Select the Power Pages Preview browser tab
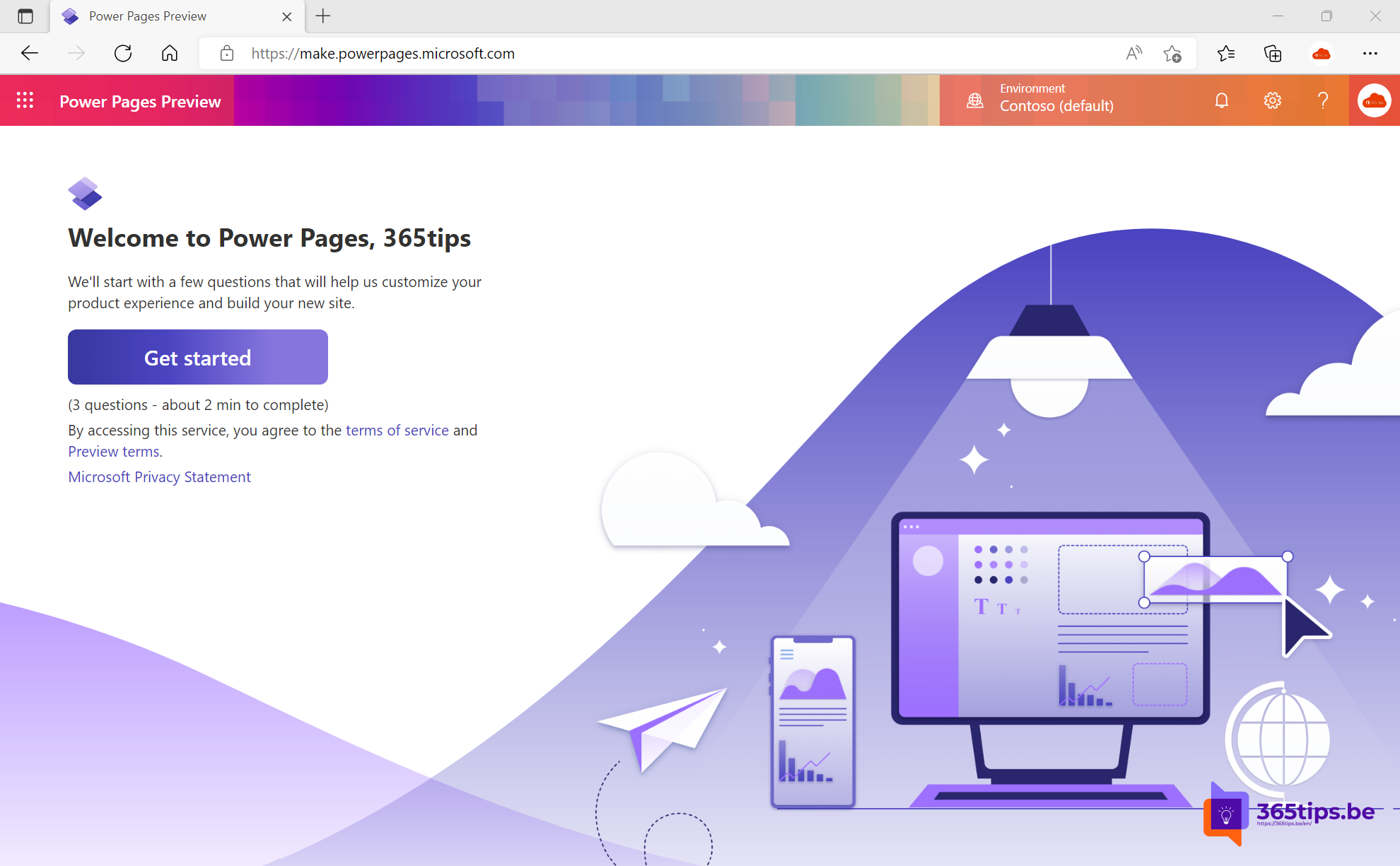Viewport: 1400px width, 866px height. coord(148,16)
